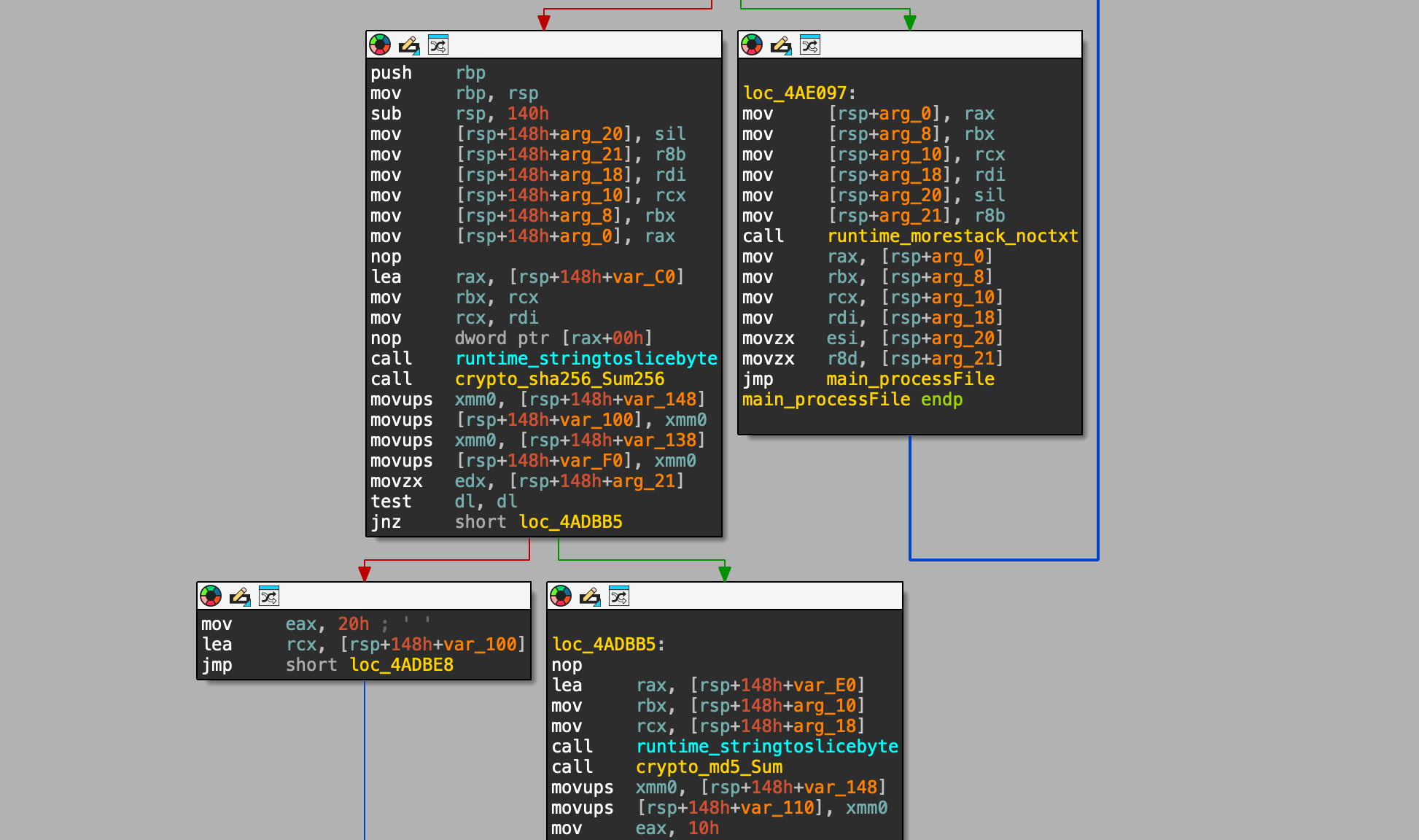Open the color wheel on the loc_4ADBB5 block

561,596
